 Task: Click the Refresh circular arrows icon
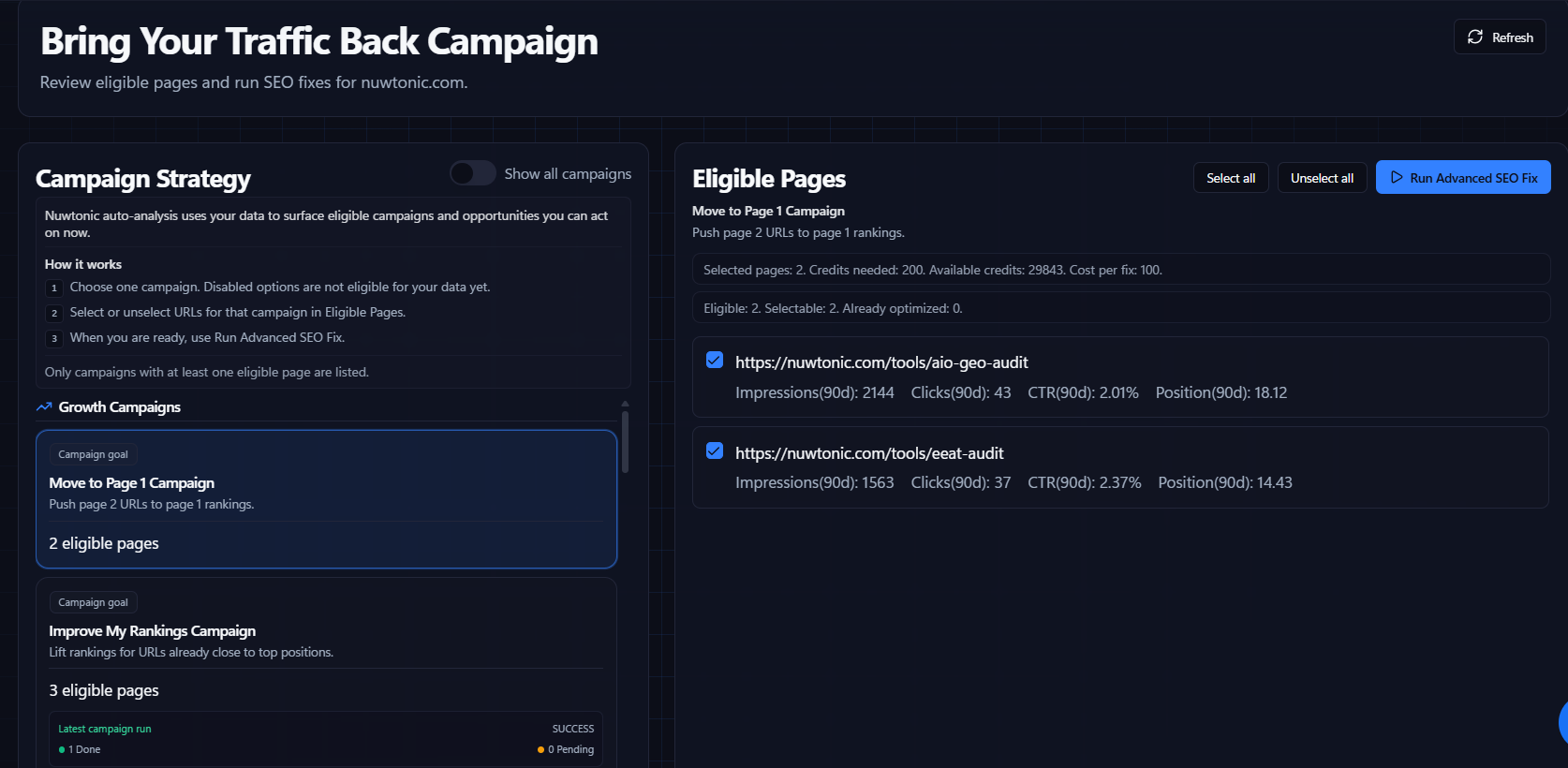click(1475, 37)
